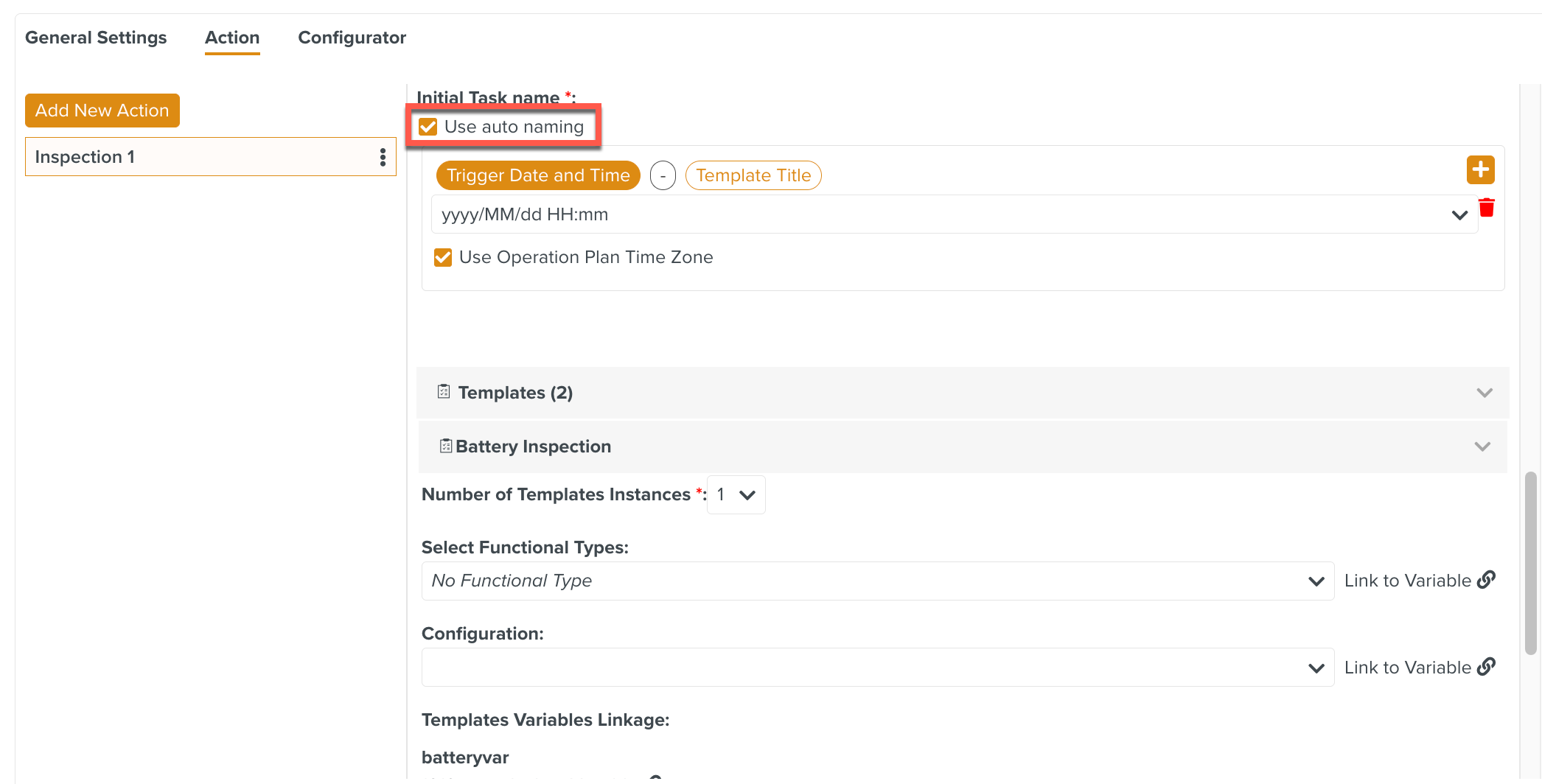1542x784 pixels.
Task: Collapse the Templates (2) section chevron
Action: [x=1485, y=393]
